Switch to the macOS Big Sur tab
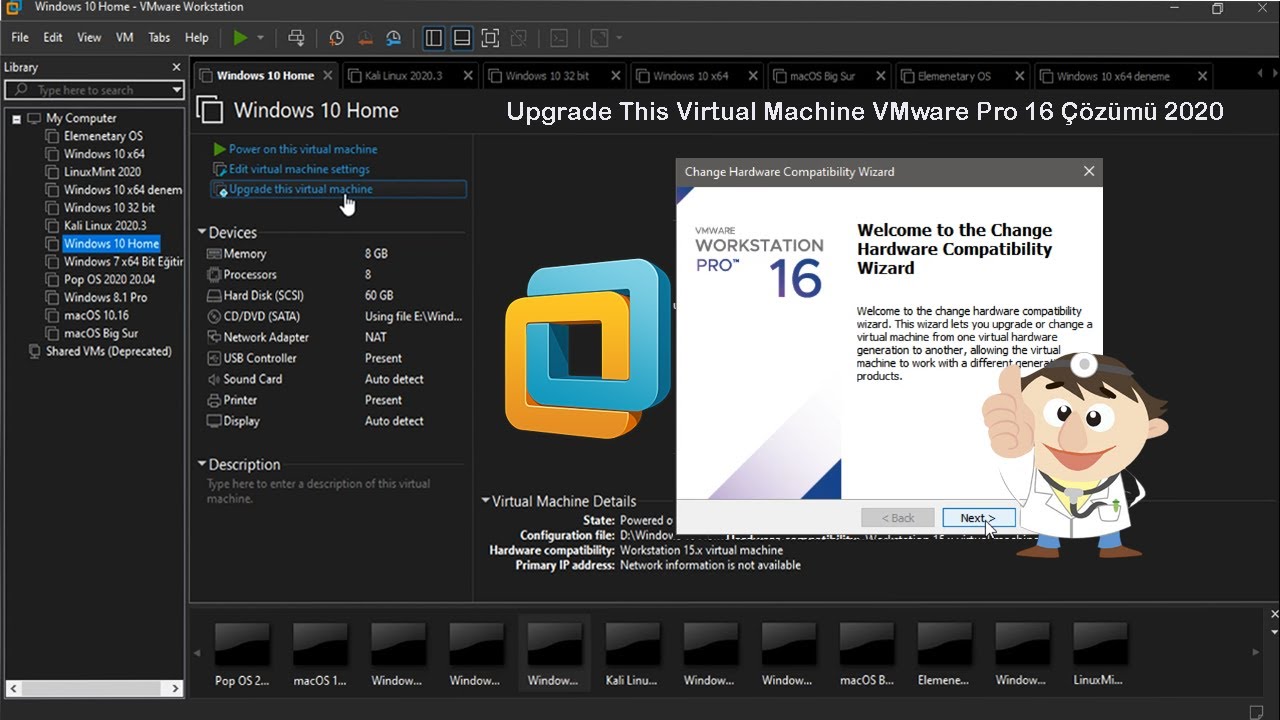The image size is (1280, 720). coord(828,76)
